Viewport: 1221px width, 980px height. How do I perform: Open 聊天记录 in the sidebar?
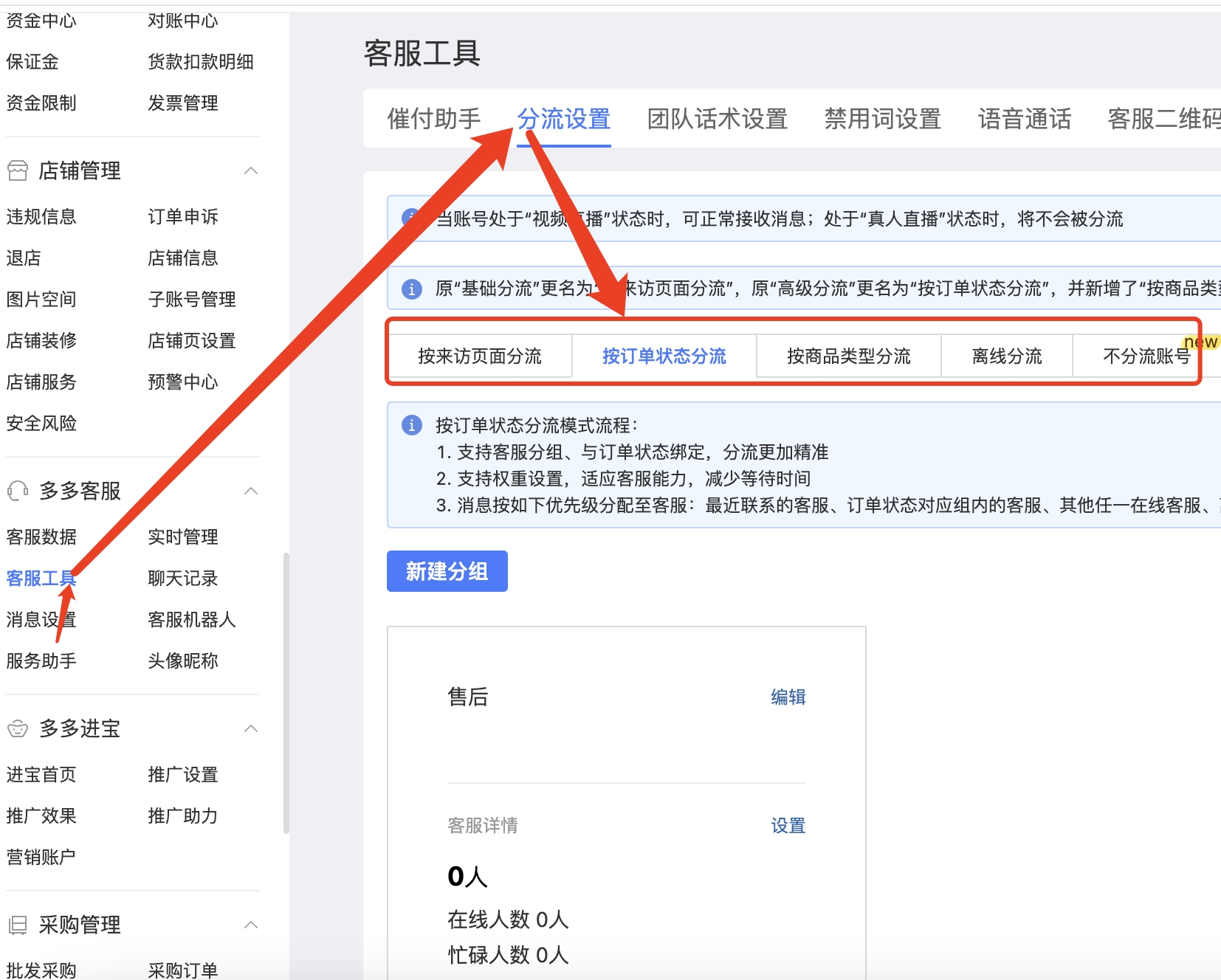[x=183, y=579]
